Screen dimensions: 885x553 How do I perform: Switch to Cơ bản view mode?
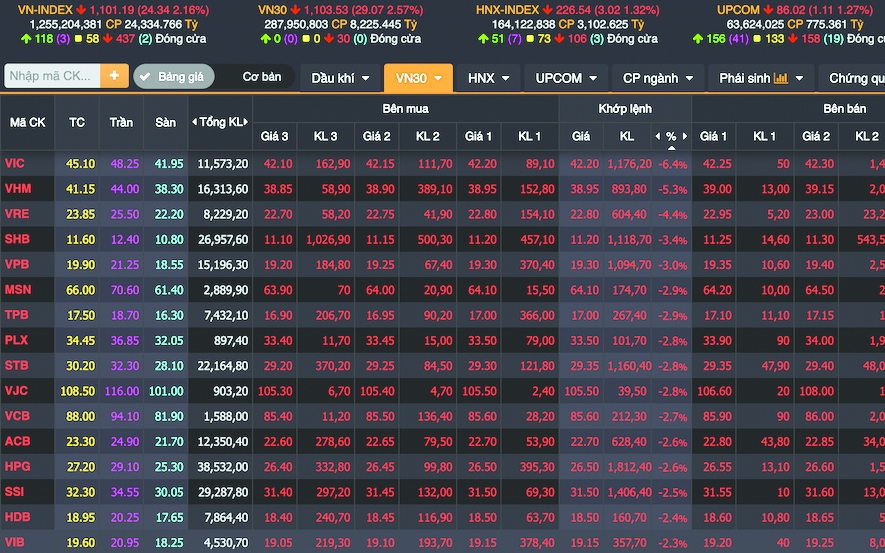(x=262, y=77)
